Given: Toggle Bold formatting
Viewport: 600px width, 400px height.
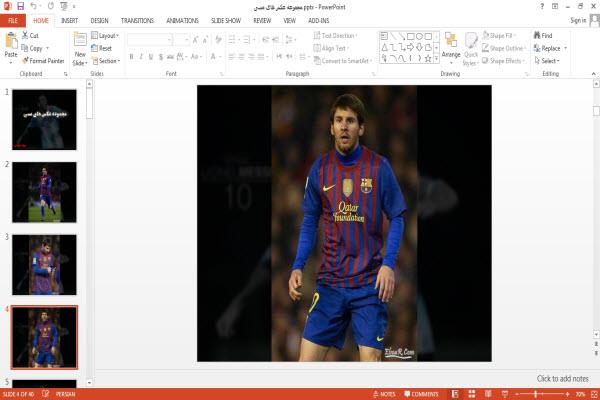Looking at the screenshot, I should tap(131, 57).
